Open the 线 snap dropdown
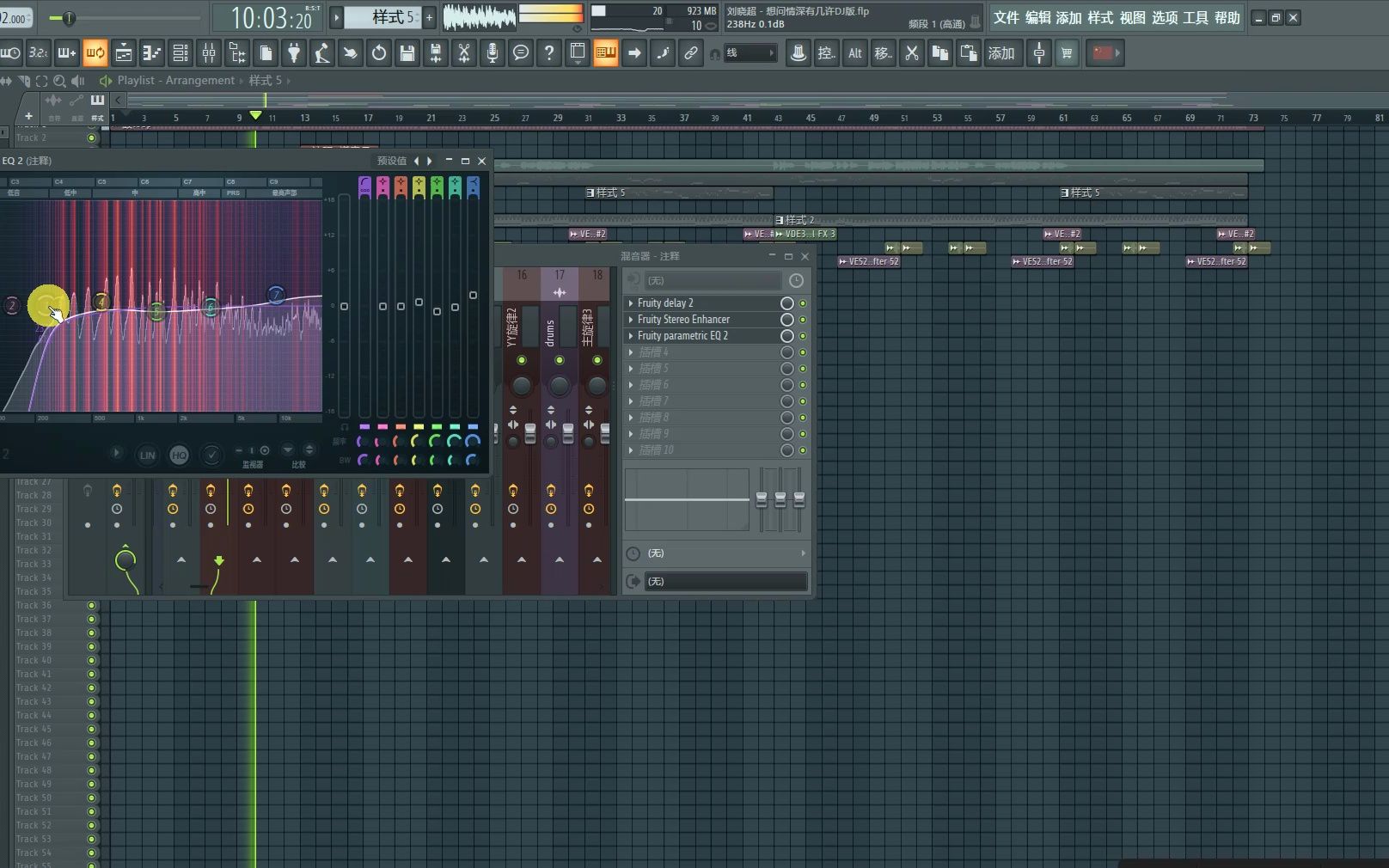The height and width of the screenshot is (868, 1389). [750, 53]
